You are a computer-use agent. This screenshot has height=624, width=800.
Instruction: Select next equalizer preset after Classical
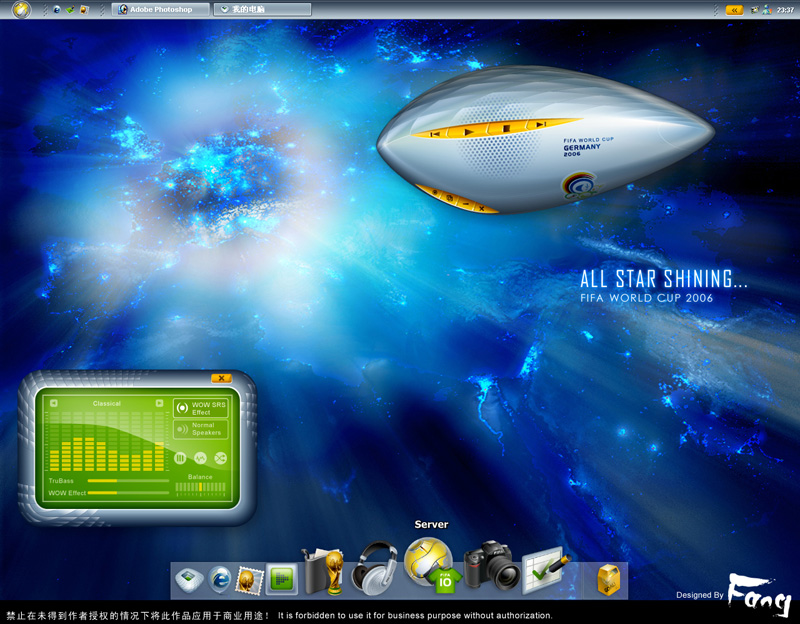159,403
